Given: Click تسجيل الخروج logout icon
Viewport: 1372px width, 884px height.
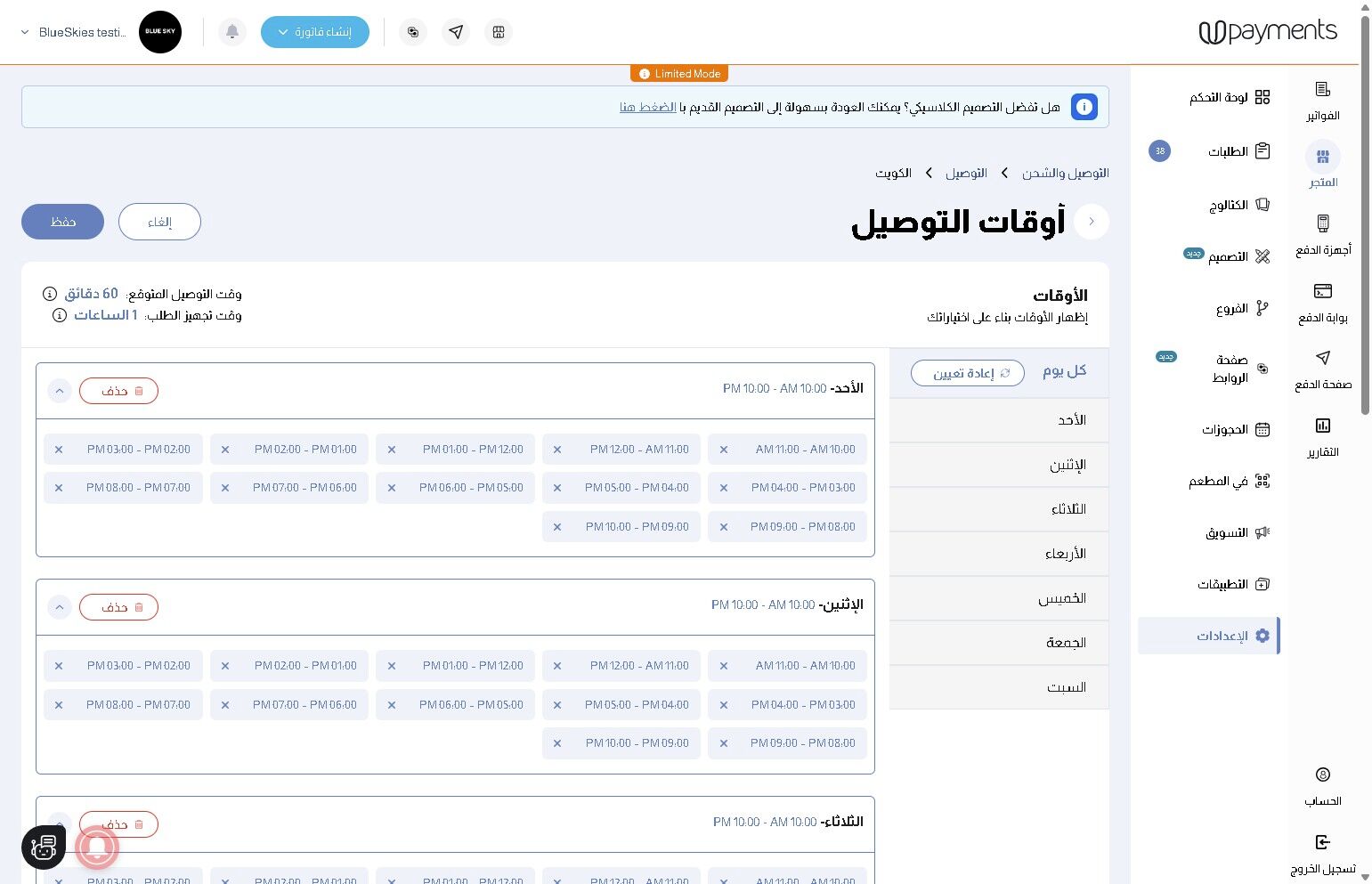Looking at the screenshot, I should coord(1322,842).
